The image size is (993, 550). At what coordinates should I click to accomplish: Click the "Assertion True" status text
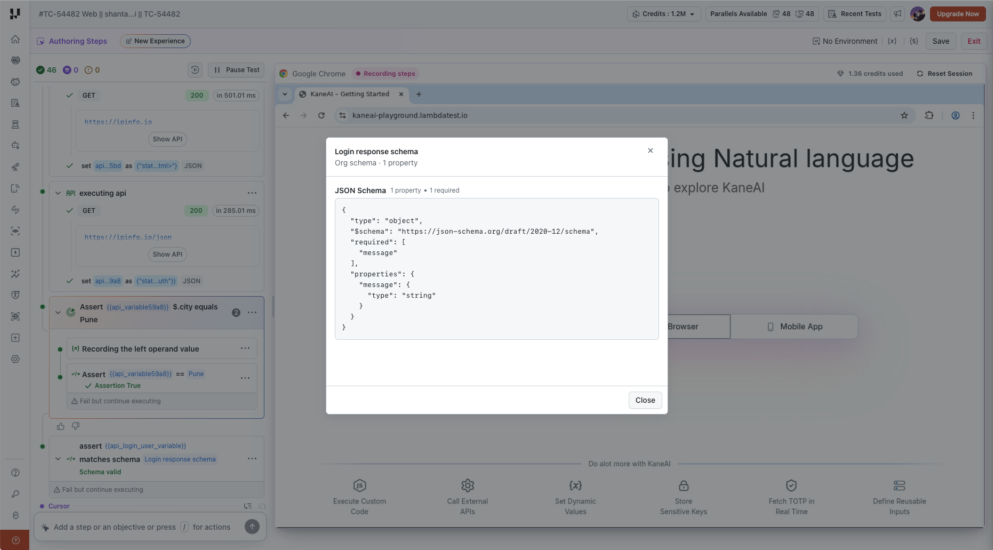[118, 385]
